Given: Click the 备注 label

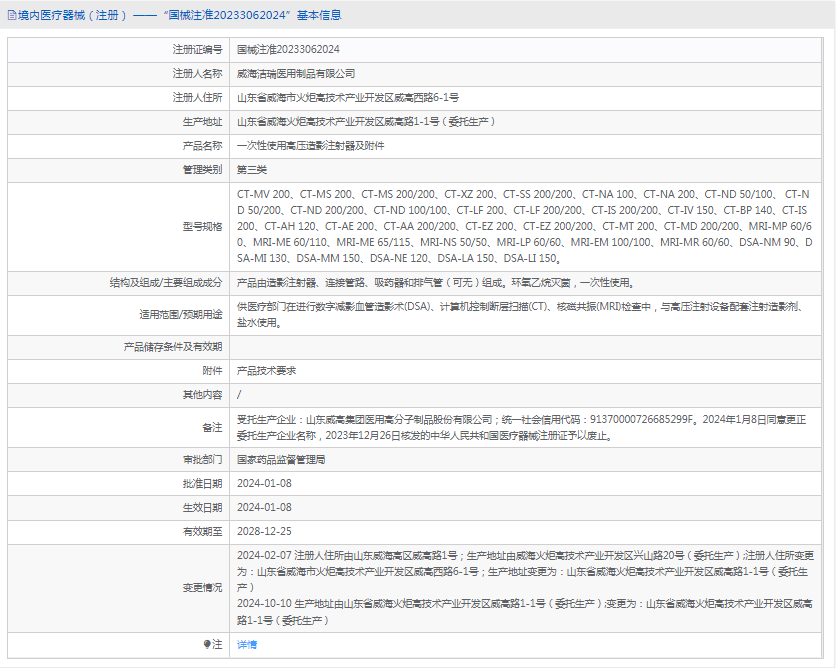Looking at the screenshot, I should click(x=212, y=428).
